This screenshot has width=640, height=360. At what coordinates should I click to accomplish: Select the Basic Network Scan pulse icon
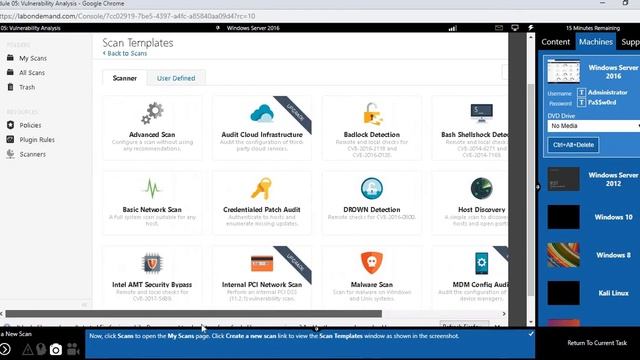tap(152, 188)
